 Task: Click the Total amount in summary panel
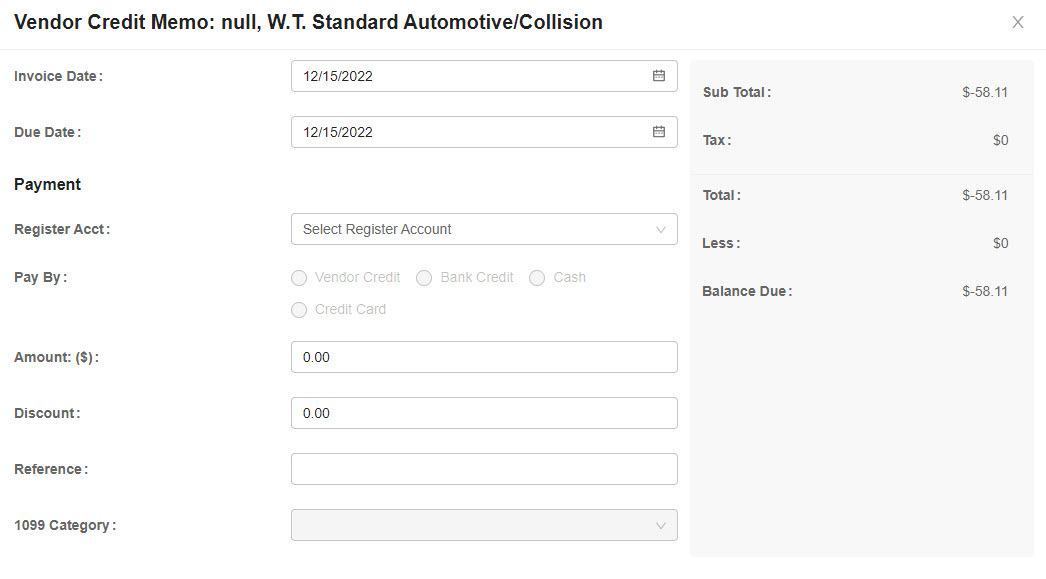(985, 195)
